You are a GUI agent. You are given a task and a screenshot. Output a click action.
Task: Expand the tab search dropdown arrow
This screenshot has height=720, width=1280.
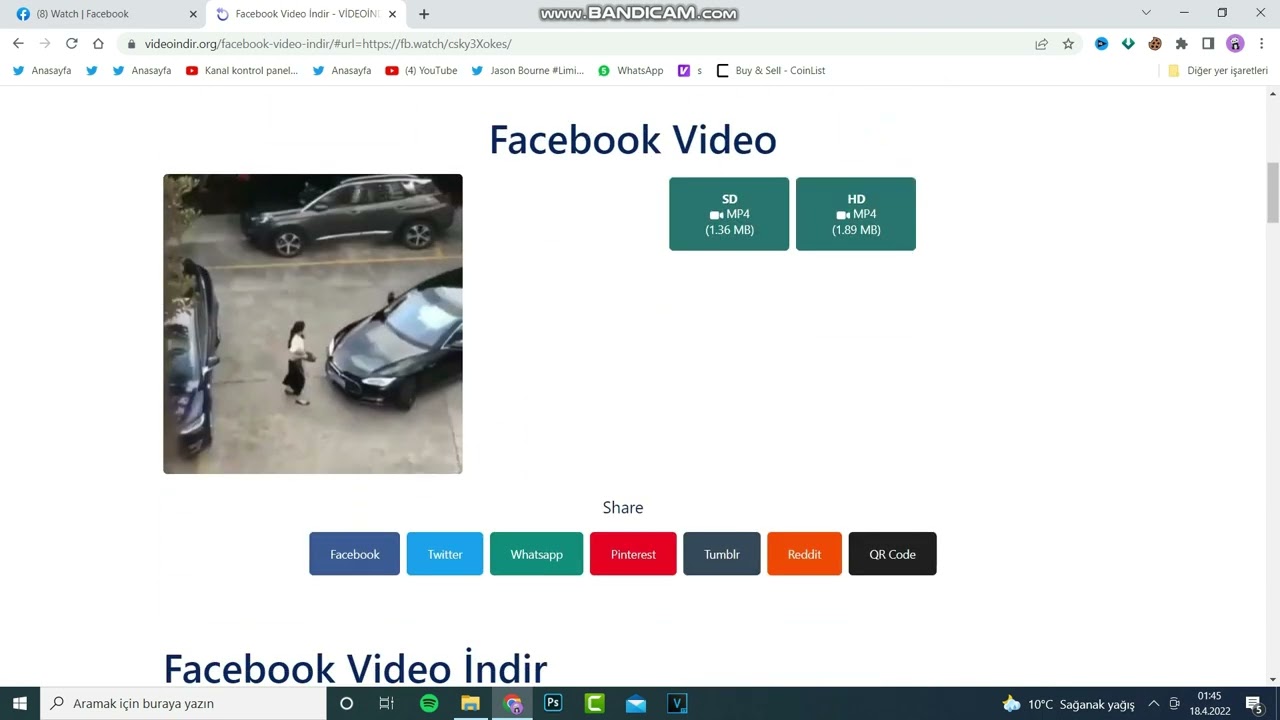(1146, 13)
